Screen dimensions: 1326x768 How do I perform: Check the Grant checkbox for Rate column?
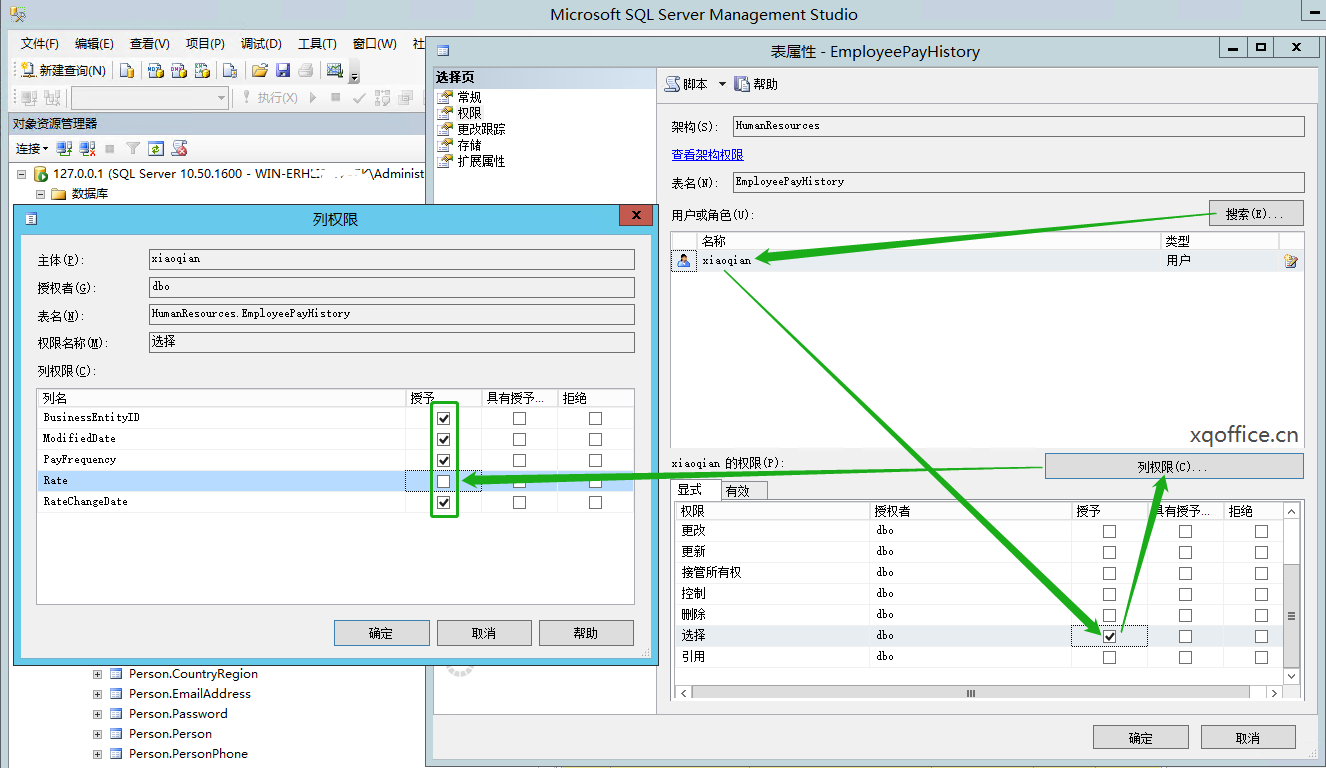tap(444, 481)
